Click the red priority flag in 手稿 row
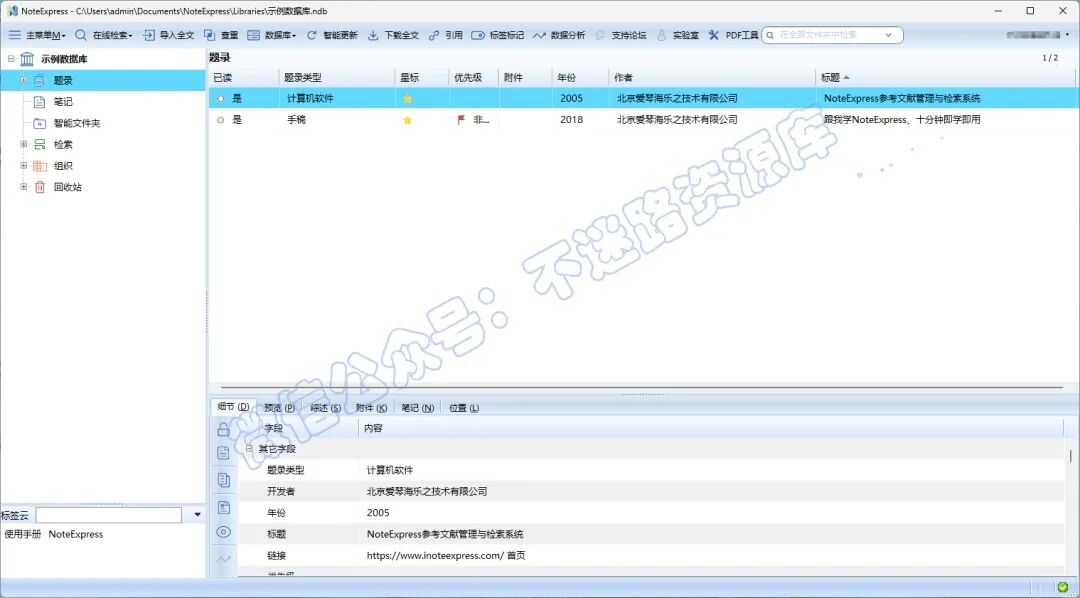1080x598 pixels. [x=461, y=120]
